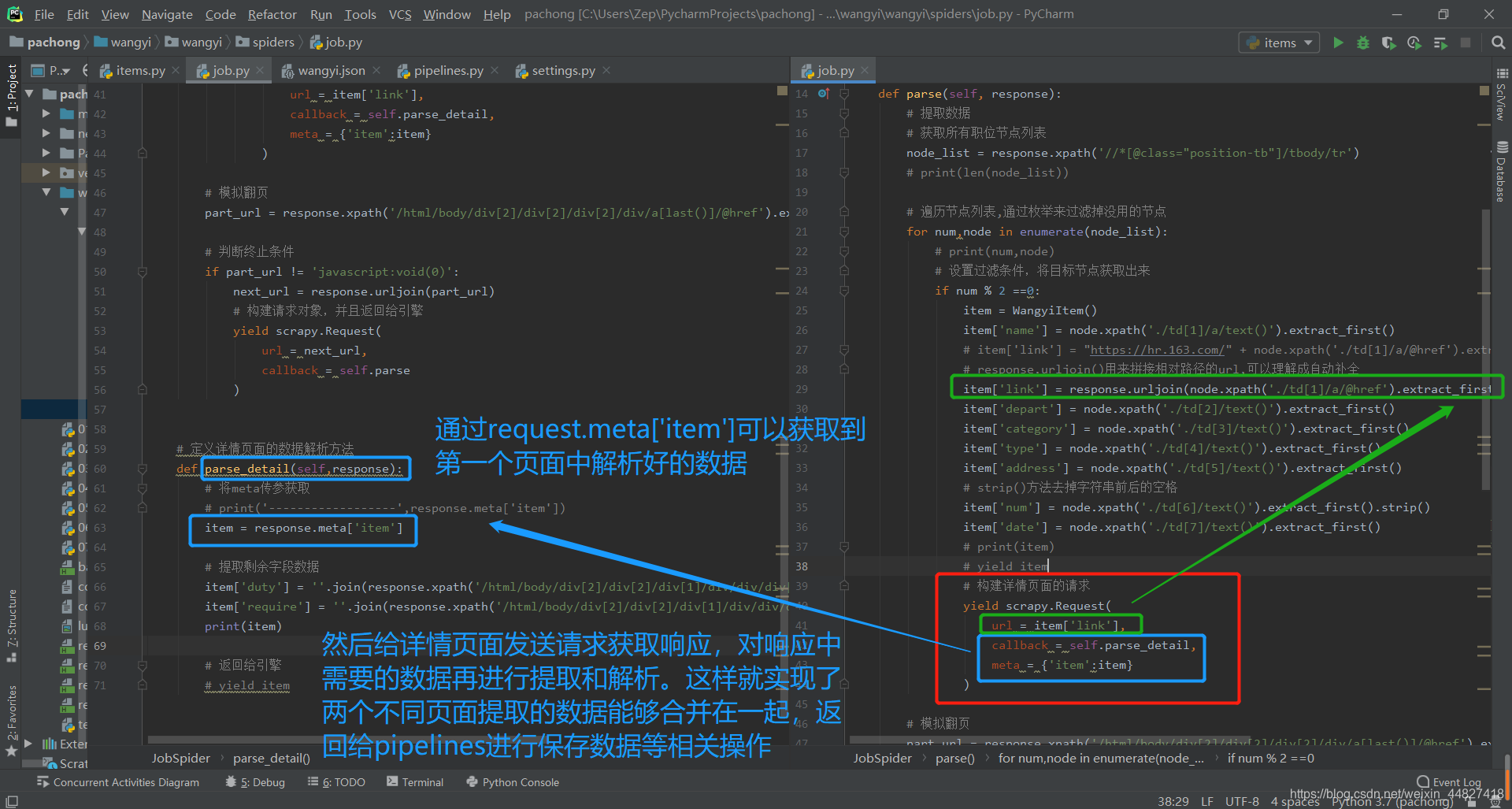Open the 6: TODO tool window
Image resolution: width=1512 pixels, height=809 pixels.
click(x=336, y=782)
